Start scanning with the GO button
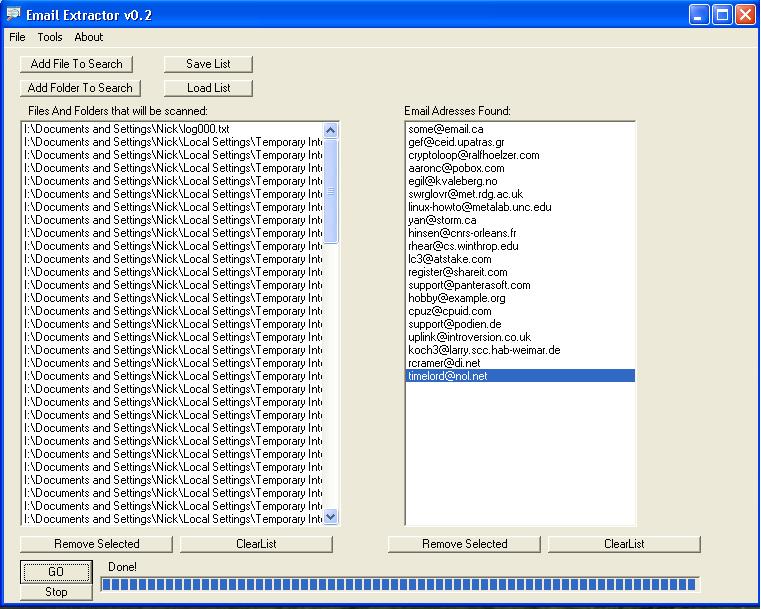This screenshot has height=609, width=761. pos(56,572)
